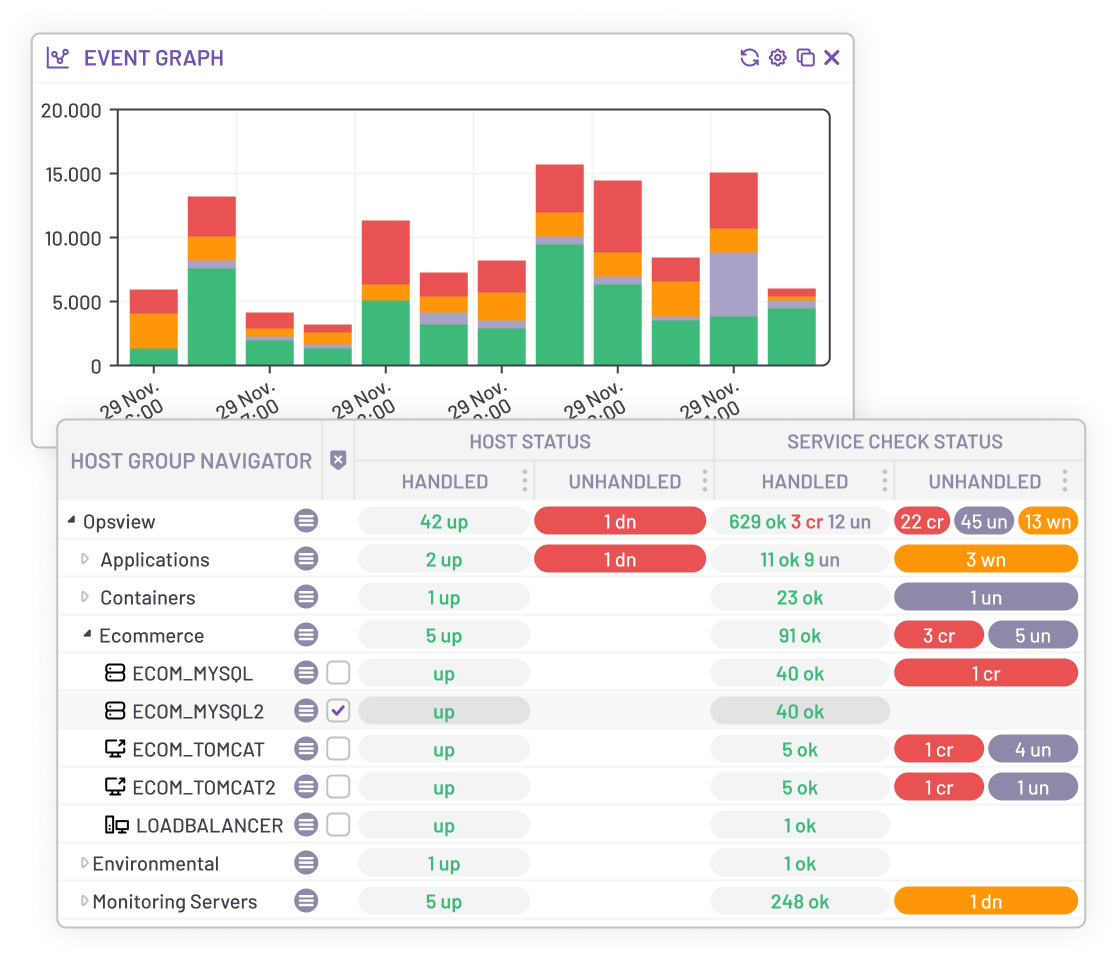The width and height of the screenshot is (1116, 960).
Task: Tick the ECOM_TOMCAT2 checkbox
Action: pos(338,787)
